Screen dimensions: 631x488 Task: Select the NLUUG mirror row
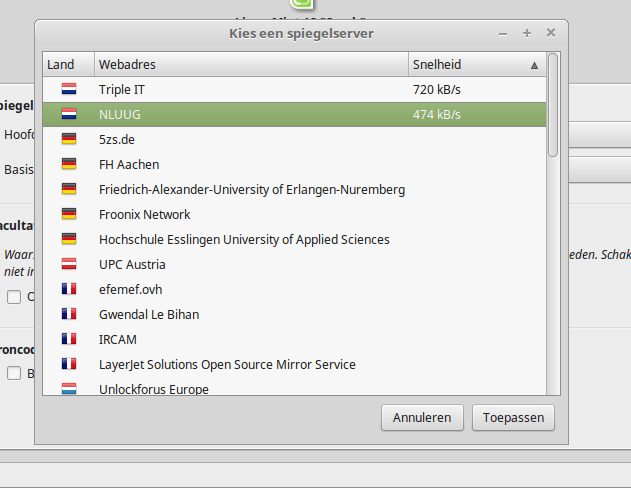coord(294,114)
